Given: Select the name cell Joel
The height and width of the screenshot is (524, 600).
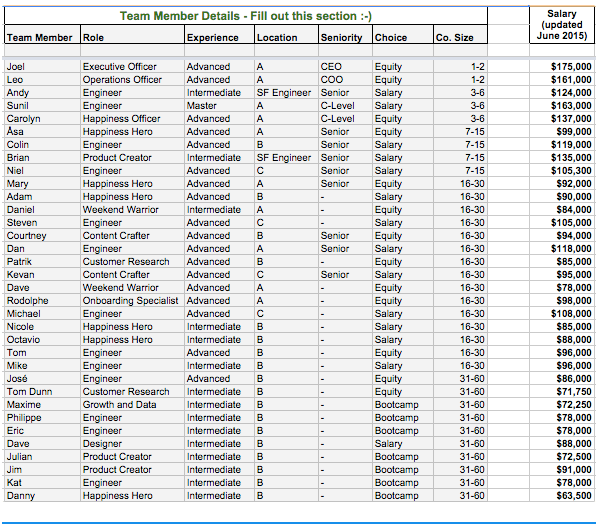Looking at the screenshot, I should 42,67.
